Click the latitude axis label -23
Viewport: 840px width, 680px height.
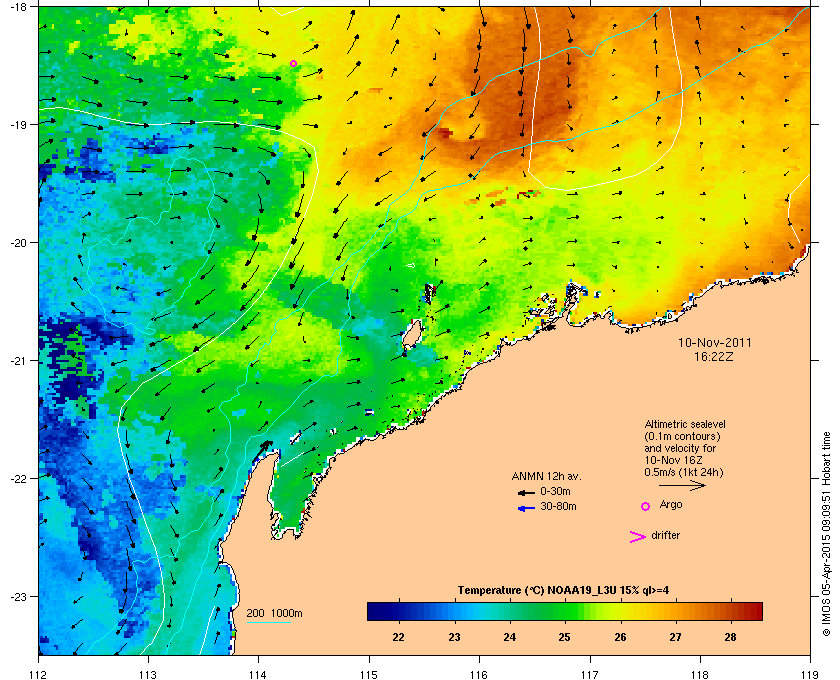click(17, 596)
